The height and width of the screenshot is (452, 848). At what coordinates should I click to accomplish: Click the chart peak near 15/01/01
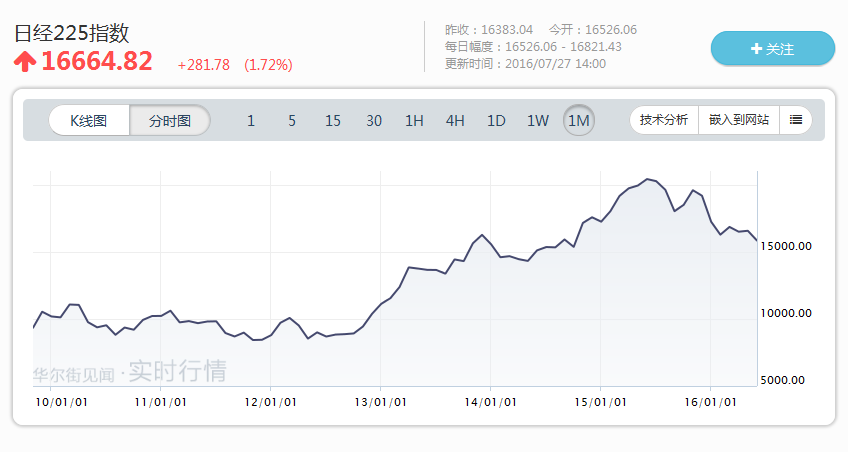[x=647, y=179]
